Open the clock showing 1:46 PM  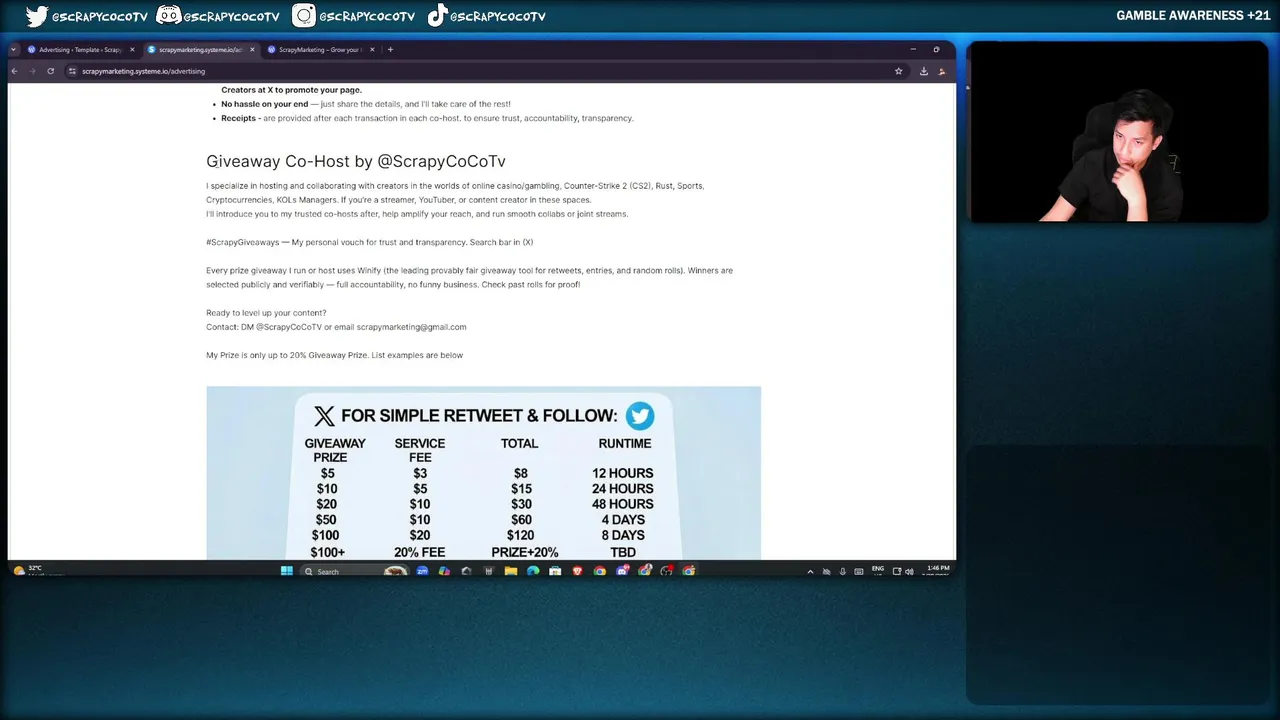pyautogui.click(x=936, y=571)
